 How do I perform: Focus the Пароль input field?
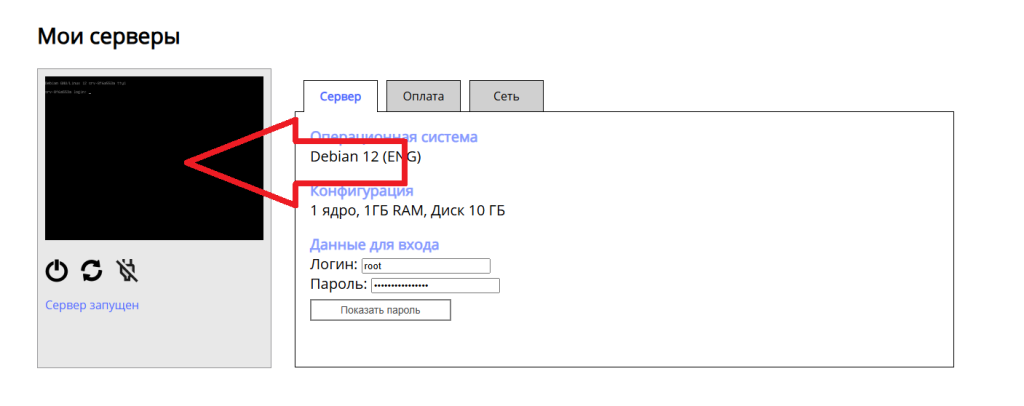click(x=435, y=286)
